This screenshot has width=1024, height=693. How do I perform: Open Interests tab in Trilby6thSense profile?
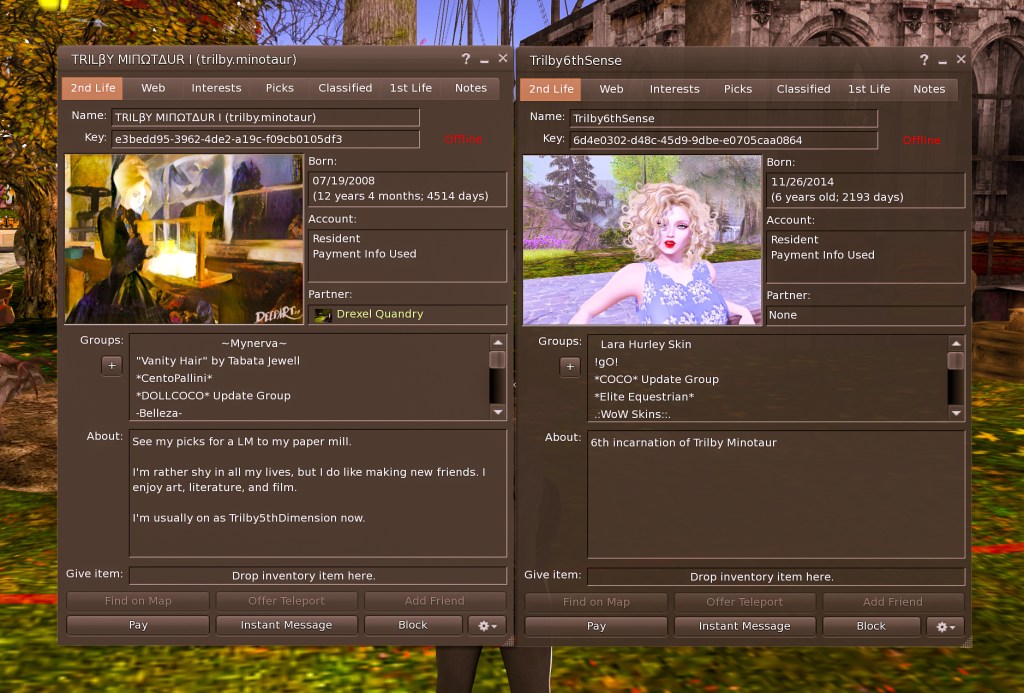675,89
